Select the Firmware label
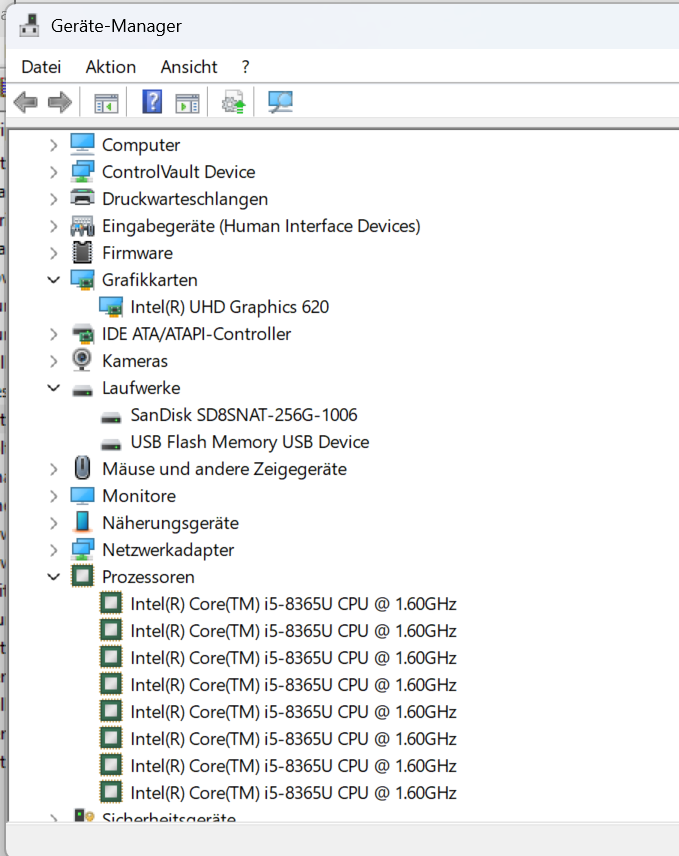Viewport: 679px width, 856px height. (138, 253)
